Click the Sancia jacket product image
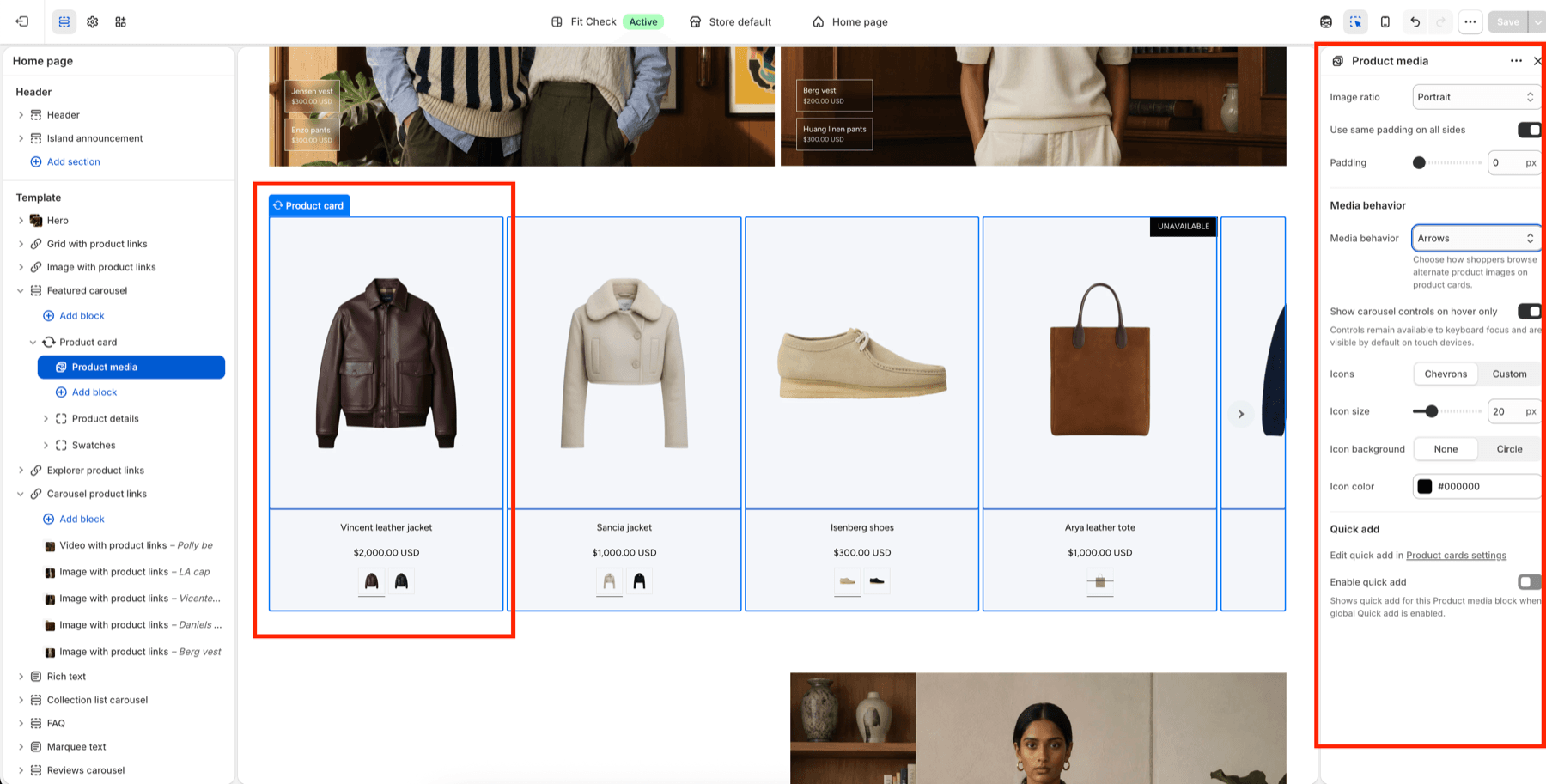 click(624, 362)
